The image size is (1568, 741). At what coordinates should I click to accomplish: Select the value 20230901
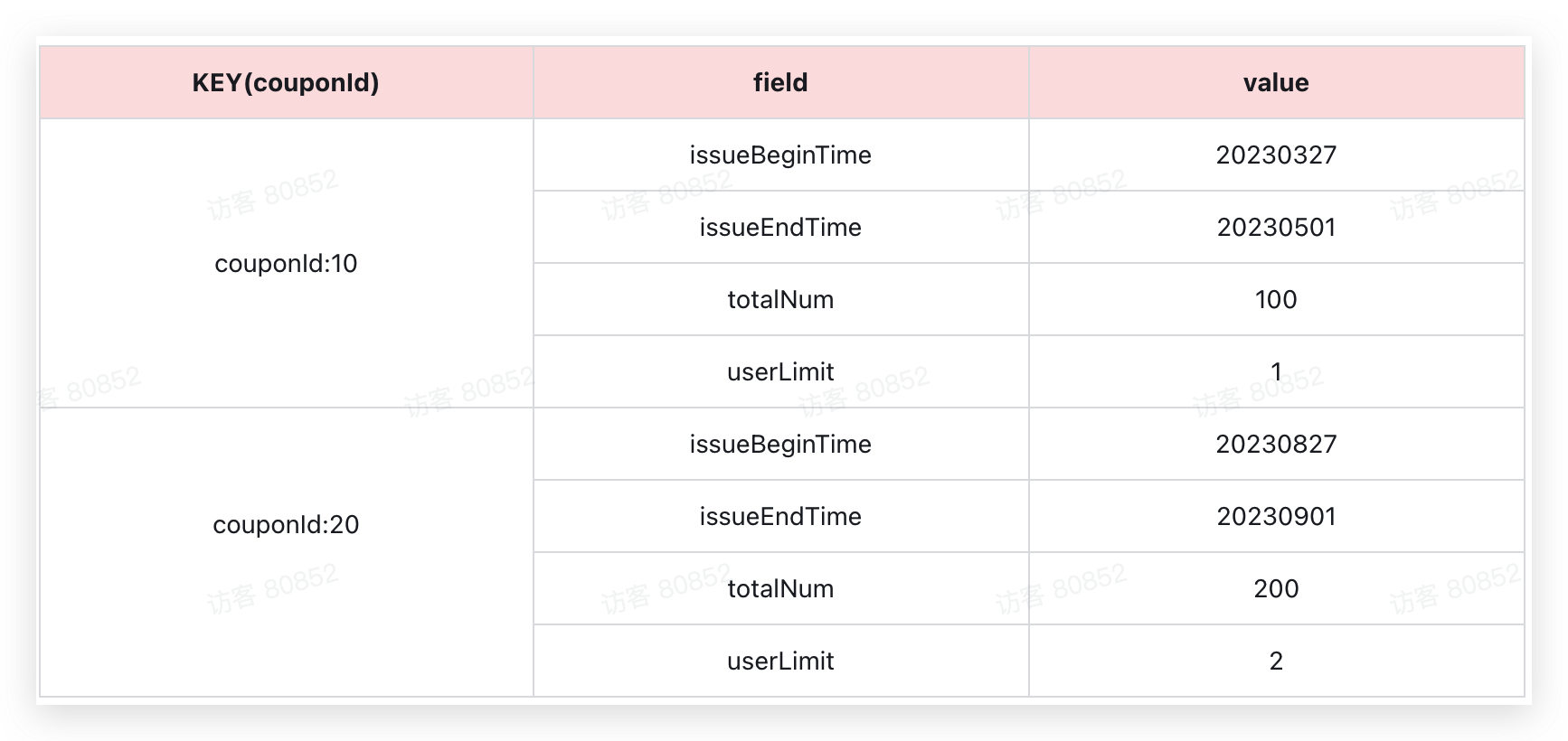[x=1276, y=517]
